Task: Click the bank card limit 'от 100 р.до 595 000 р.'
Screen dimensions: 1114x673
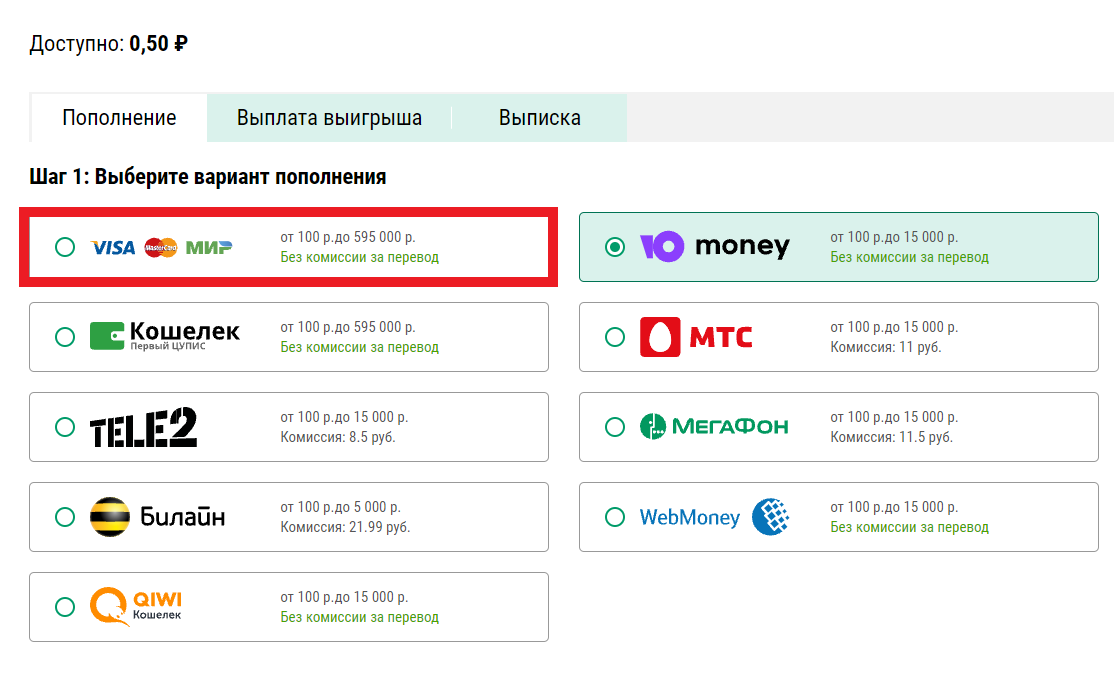Action: (x=348, y=237)
